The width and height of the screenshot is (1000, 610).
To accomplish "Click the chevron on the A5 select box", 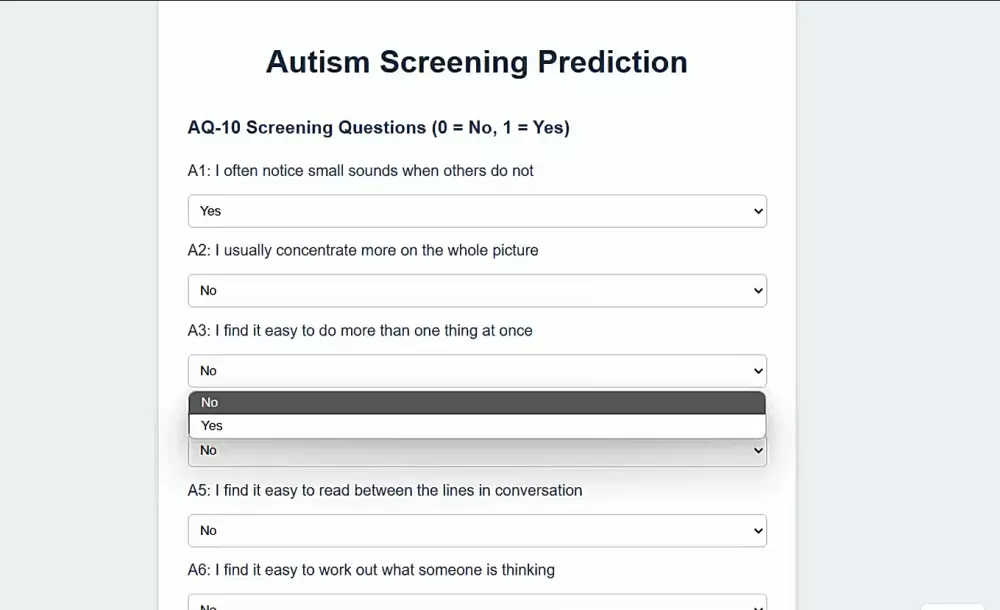I will (755, 530).
